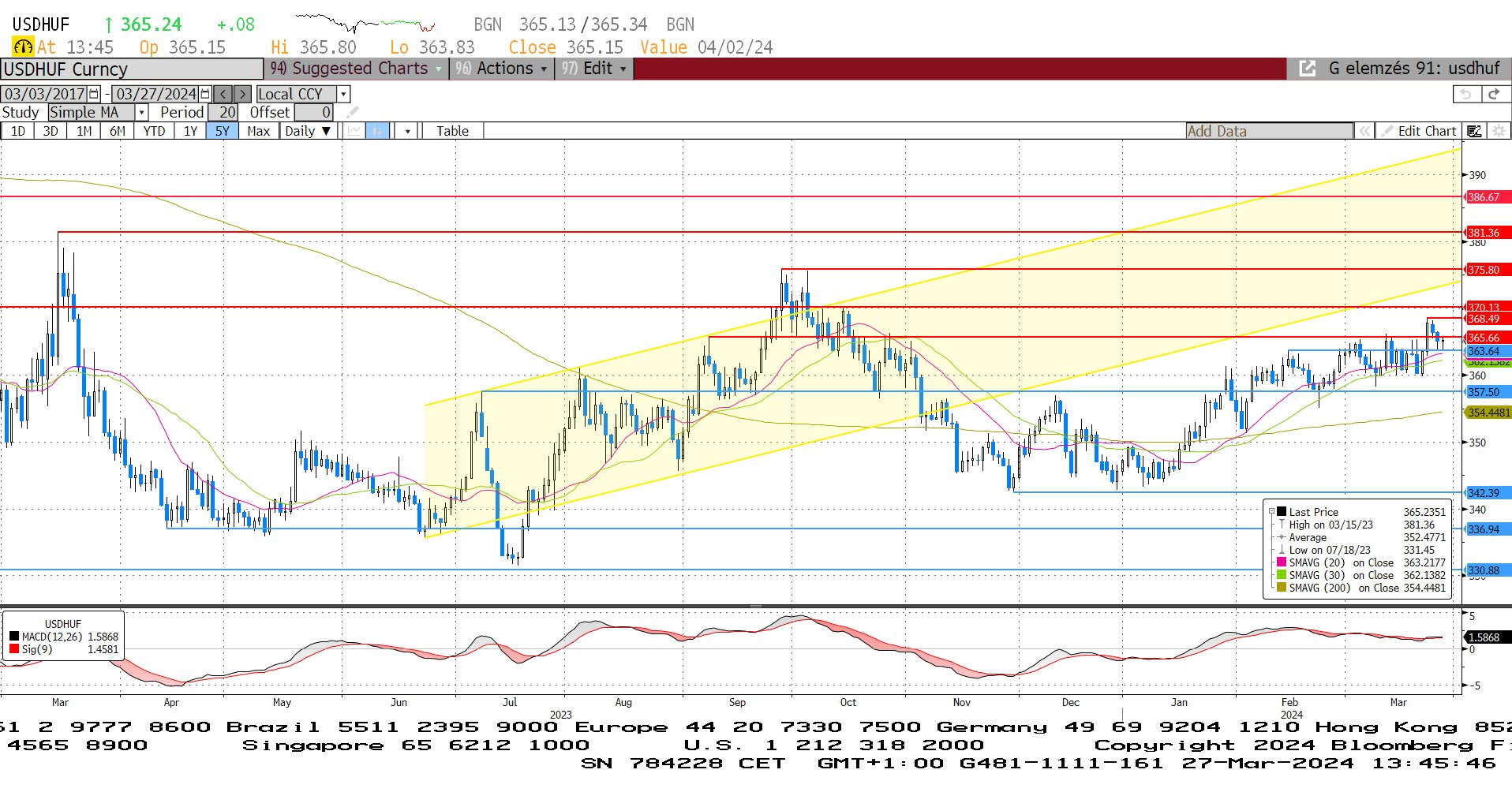Click the Last Price black legend swatch
Image resolution: width=1512 pixels, height=807 pixels.
1282,512
